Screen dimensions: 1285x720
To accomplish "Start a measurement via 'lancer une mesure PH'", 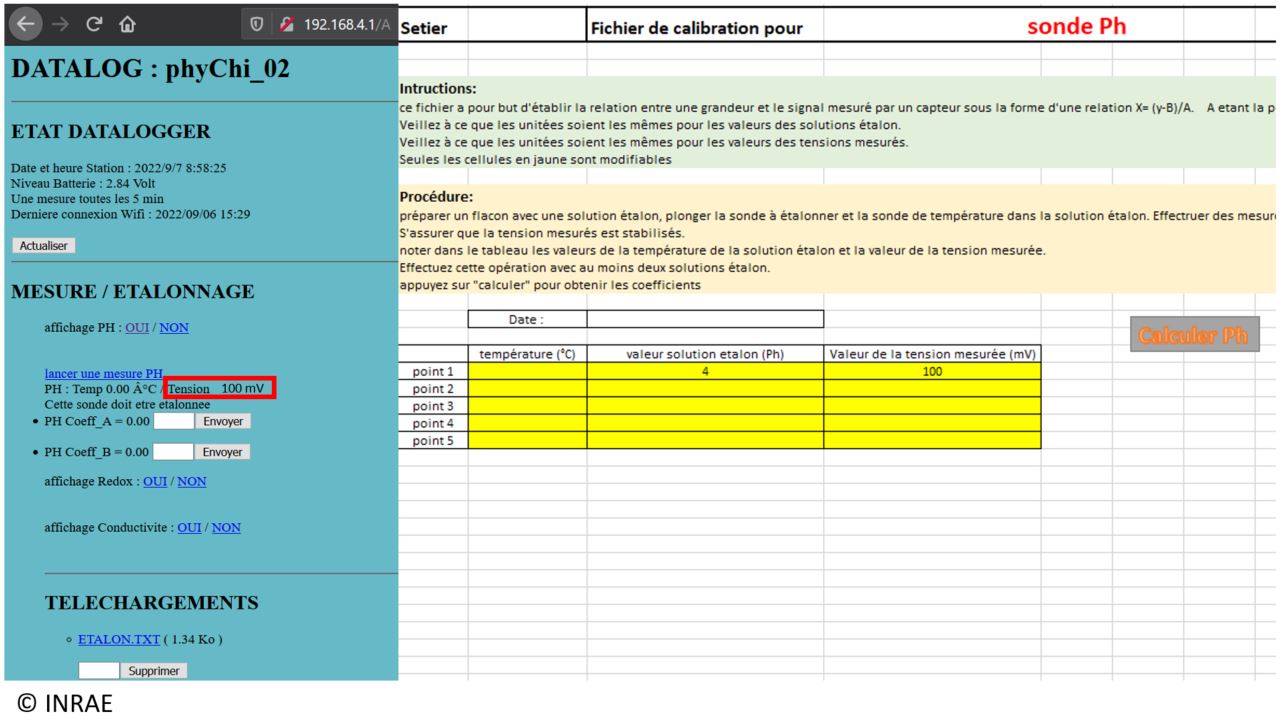I will pyautogui.click(x=104, y=373).
